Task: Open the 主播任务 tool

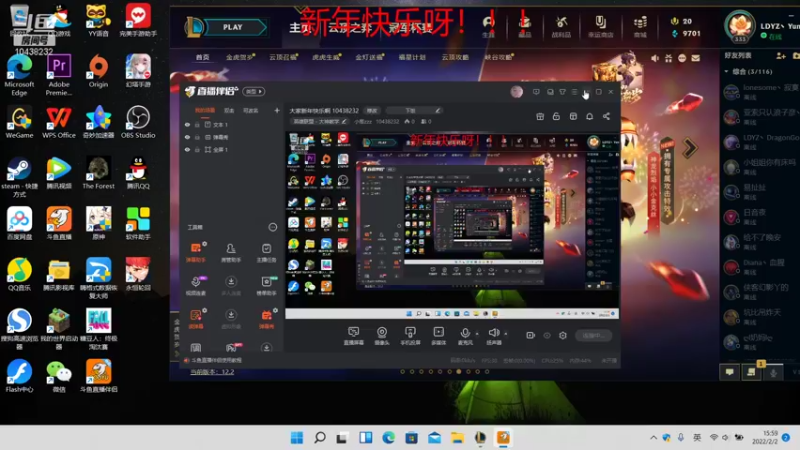Action: (266, 252)
